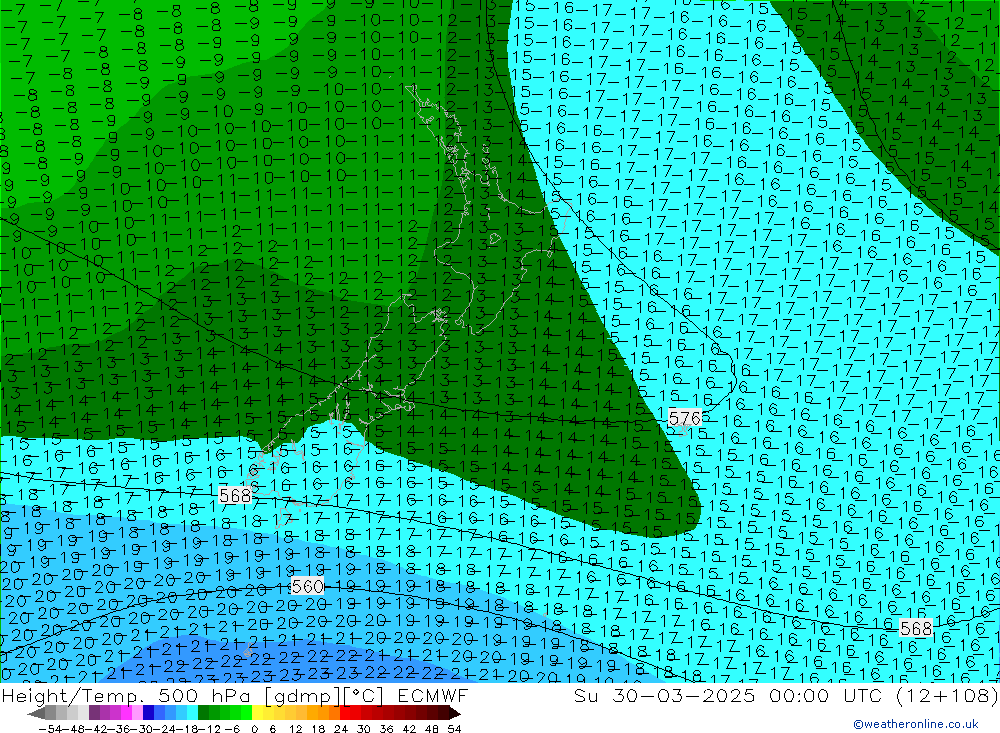Pick the yellow swatch at 0 on legend
Image resolution: width=1000 pixels, height=733 pixels.
click(258, 713)
